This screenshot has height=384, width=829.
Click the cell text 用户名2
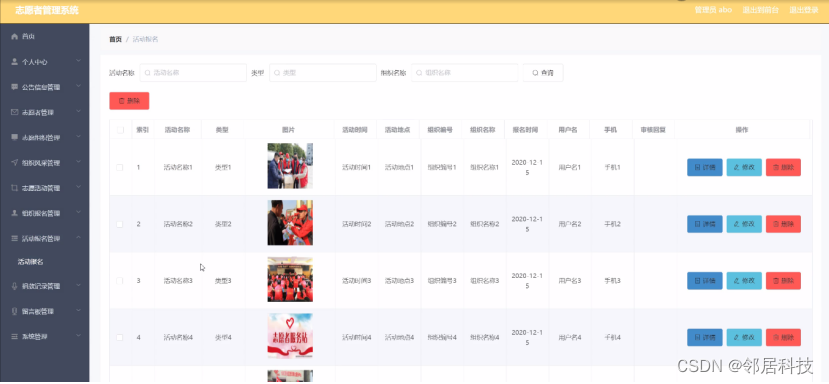point(569,224)
